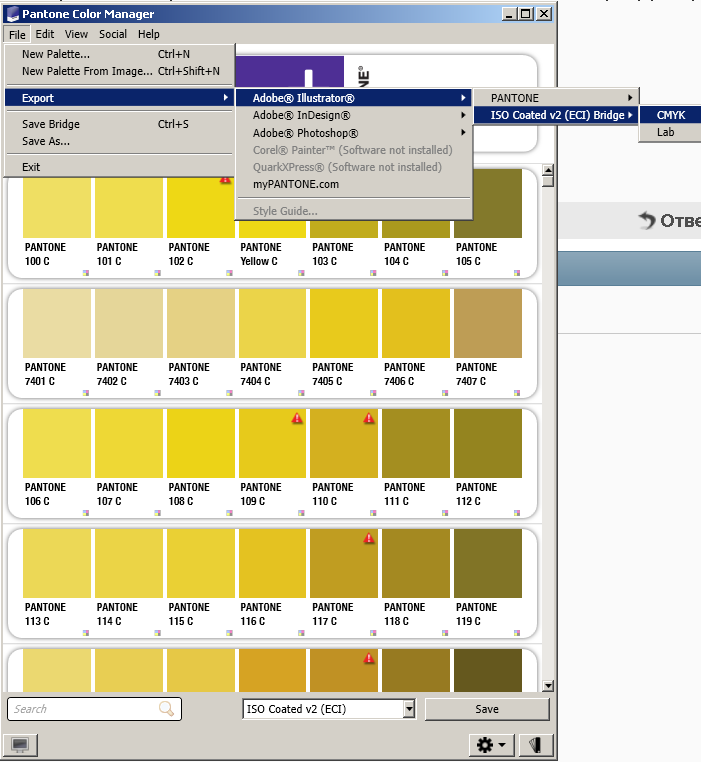Open the monitor display icon at bottom left
Image resolution: width=701 pixels, height=762 pixels.
point(20,745)
